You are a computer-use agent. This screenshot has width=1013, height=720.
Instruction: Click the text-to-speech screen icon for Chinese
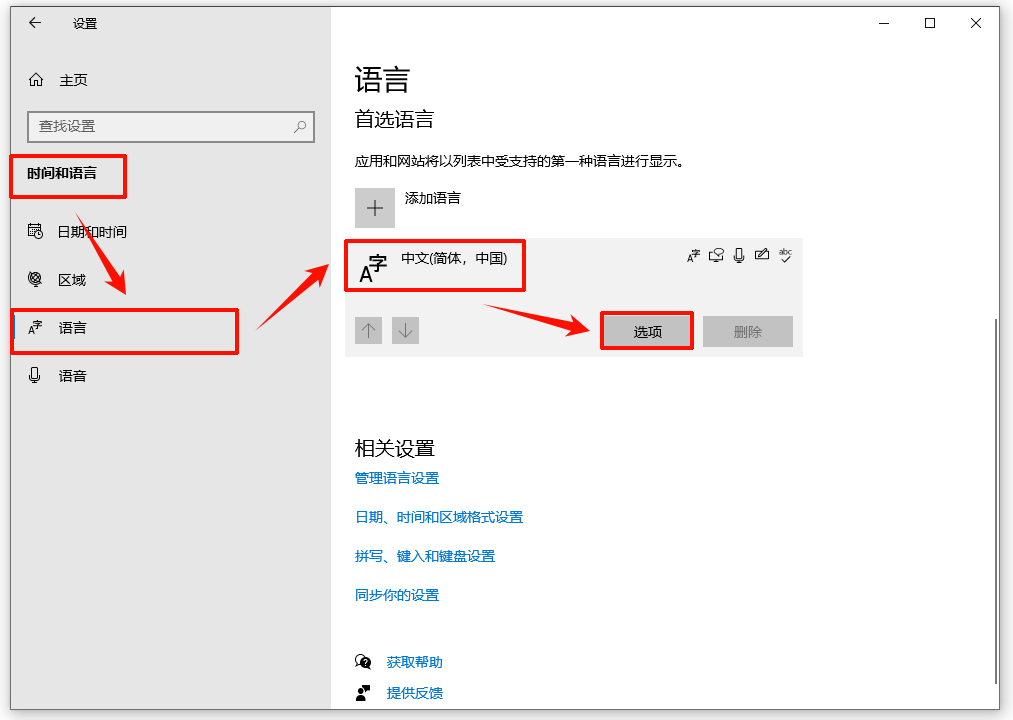click(x=716, y=255)
